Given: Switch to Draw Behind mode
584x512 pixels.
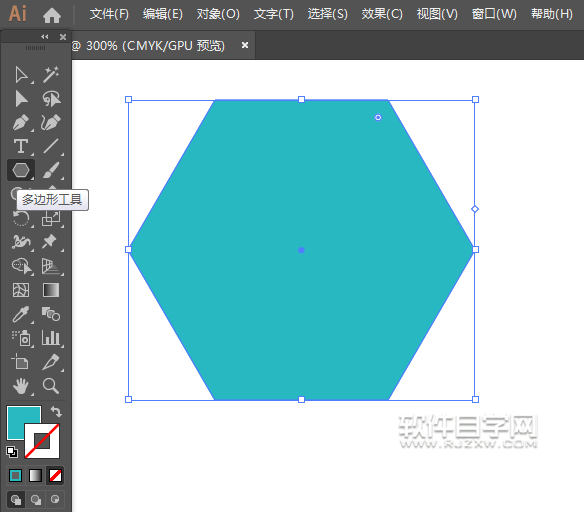Looking at the screenshot, I should coord(36,499).
